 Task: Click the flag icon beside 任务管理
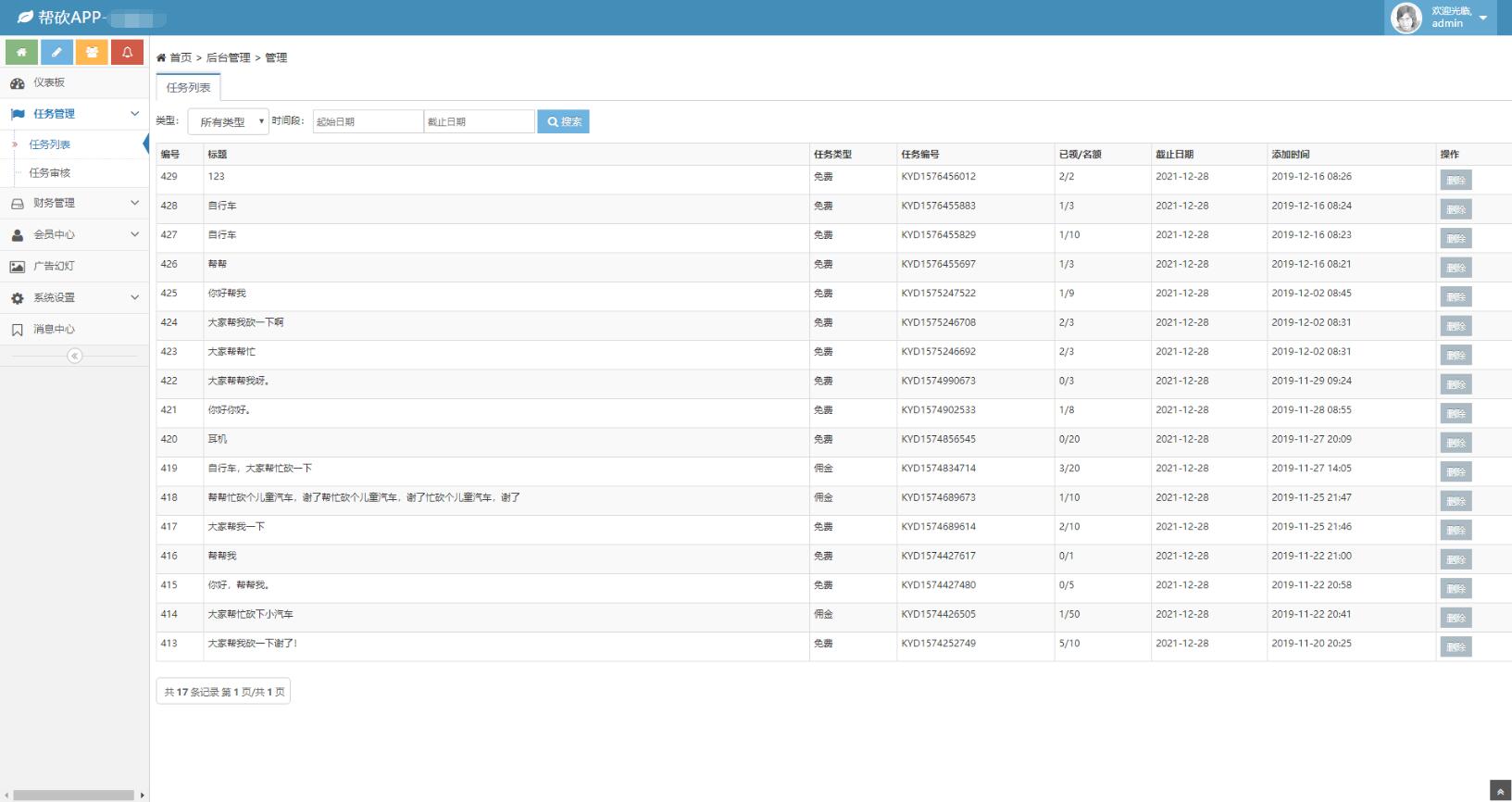click(18, 114)
